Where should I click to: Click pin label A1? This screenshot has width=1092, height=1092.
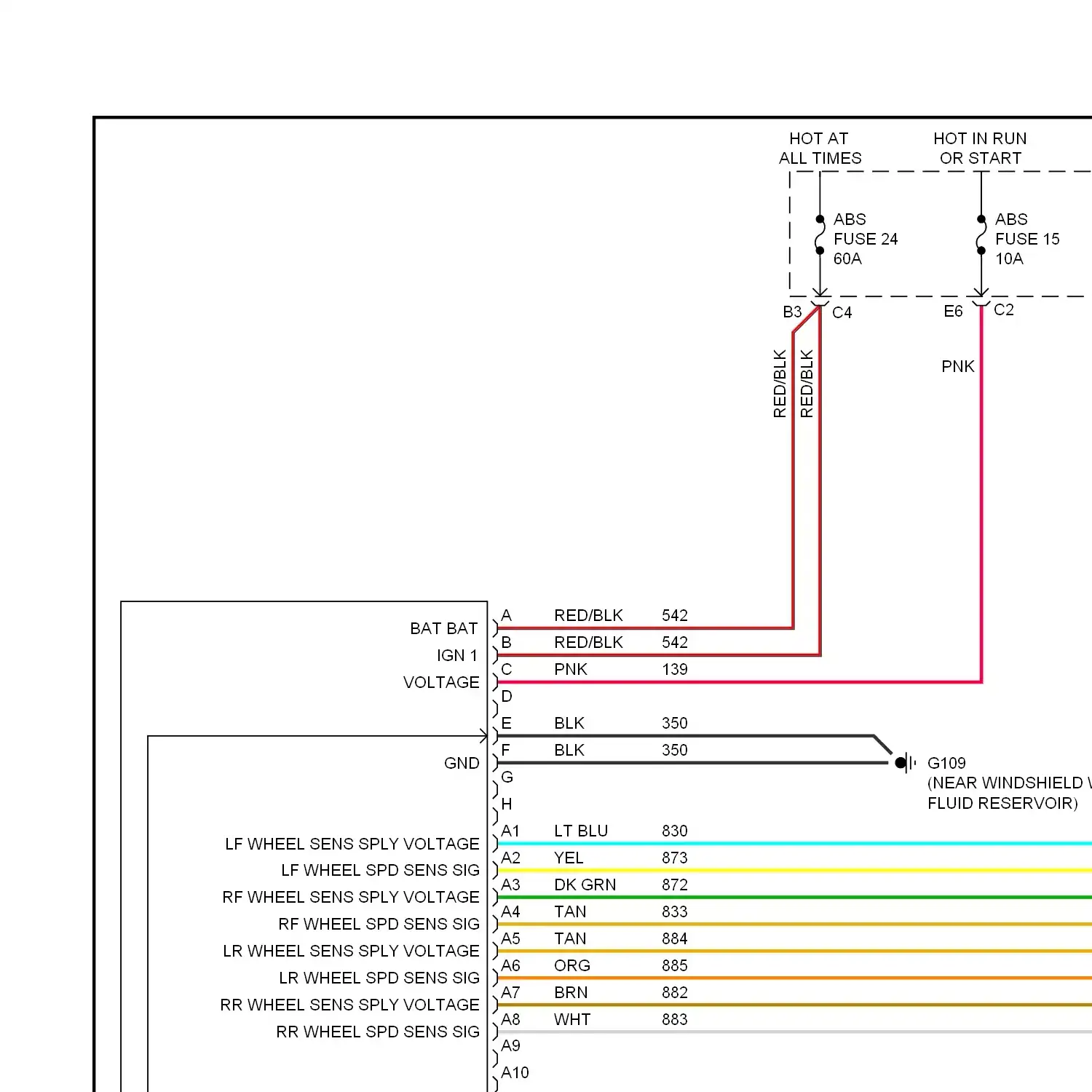510,831
